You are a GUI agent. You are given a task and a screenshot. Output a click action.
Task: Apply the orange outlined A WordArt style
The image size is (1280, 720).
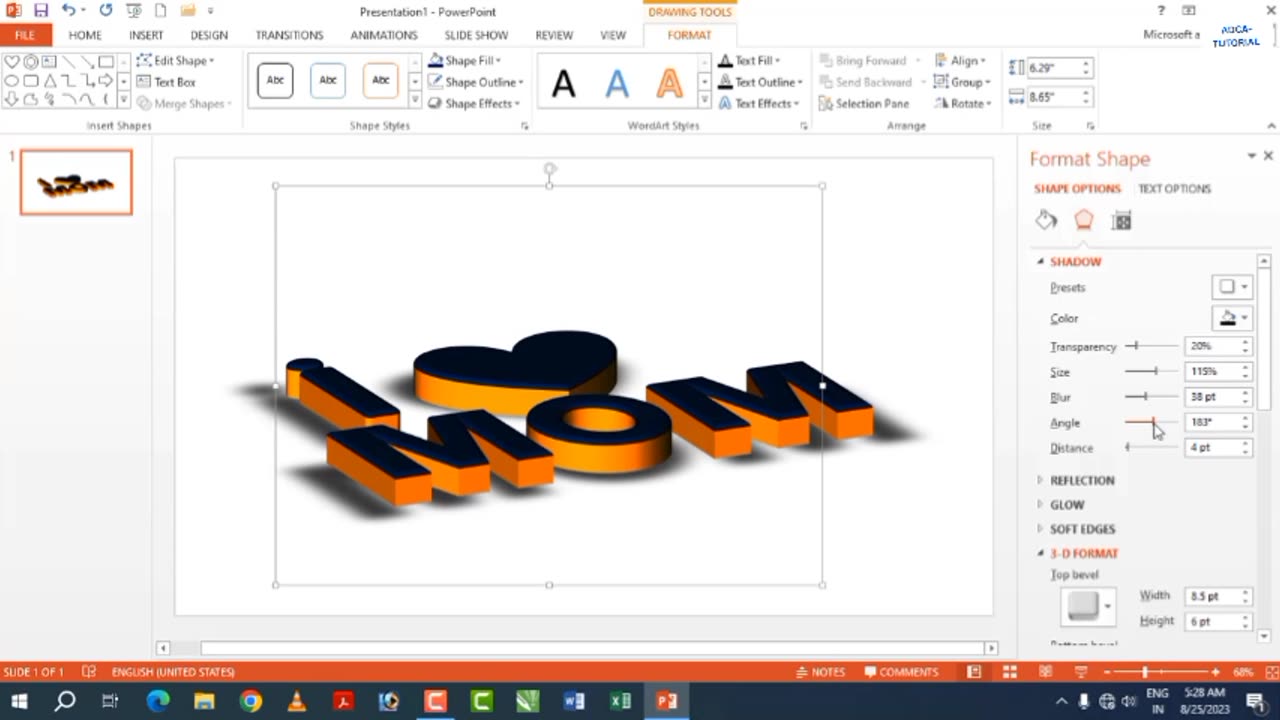(x=669, y=84)
